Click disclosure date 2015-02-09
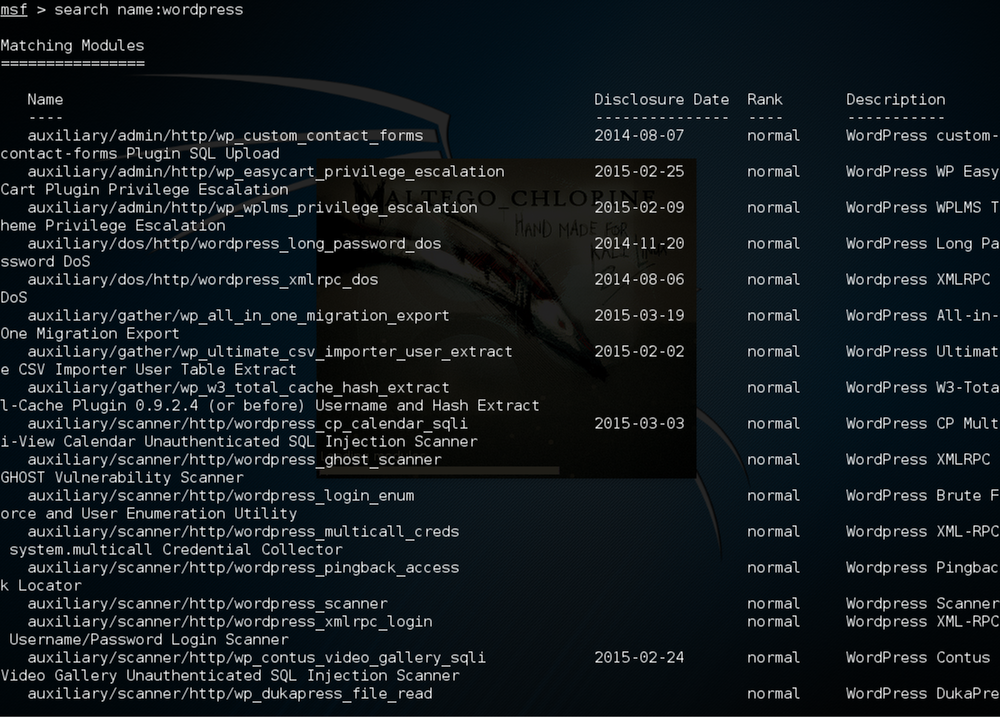Screen dimensions: 1000x717 point(639,208)
